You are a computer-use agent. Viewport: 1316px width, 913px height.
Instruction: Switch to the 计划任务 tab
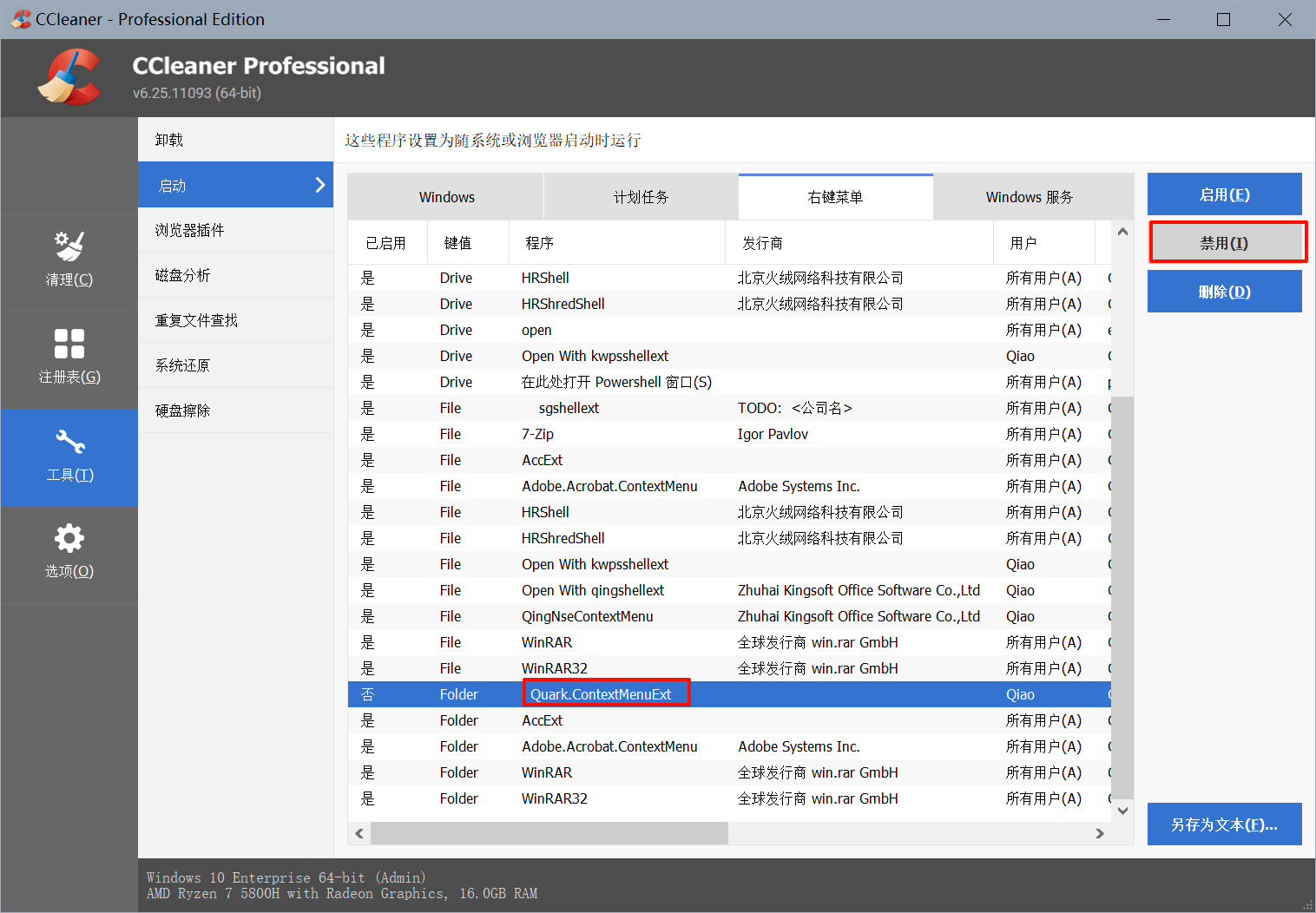click(x=641, y=197)
